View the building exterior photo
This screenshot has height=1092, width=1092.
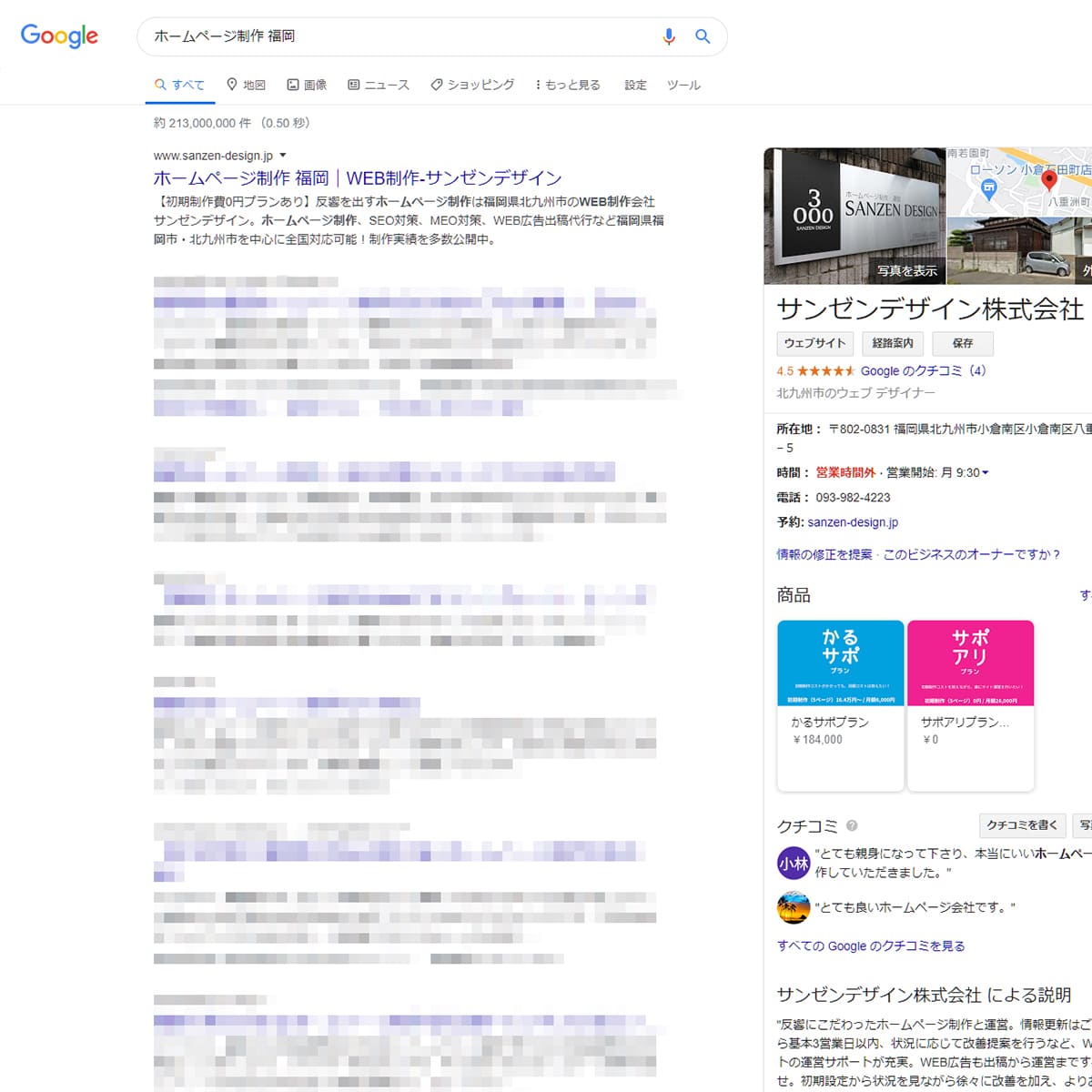coord(1019,250)
